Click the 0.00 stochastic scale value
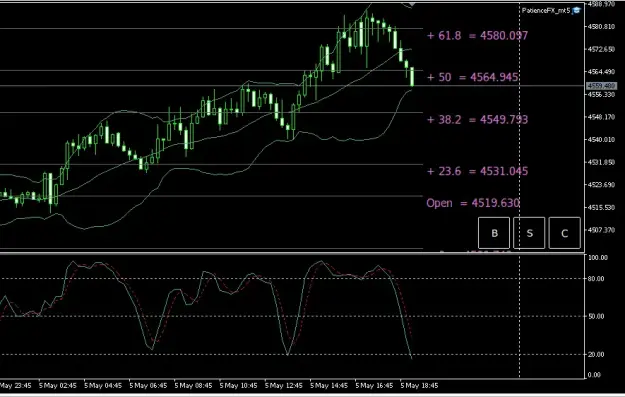 pos(594,375)
